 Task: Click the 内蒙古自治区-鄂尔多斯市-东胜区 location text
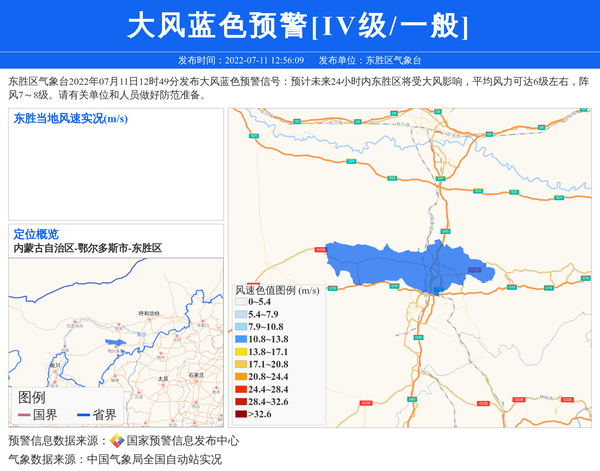tap(88, 248)
